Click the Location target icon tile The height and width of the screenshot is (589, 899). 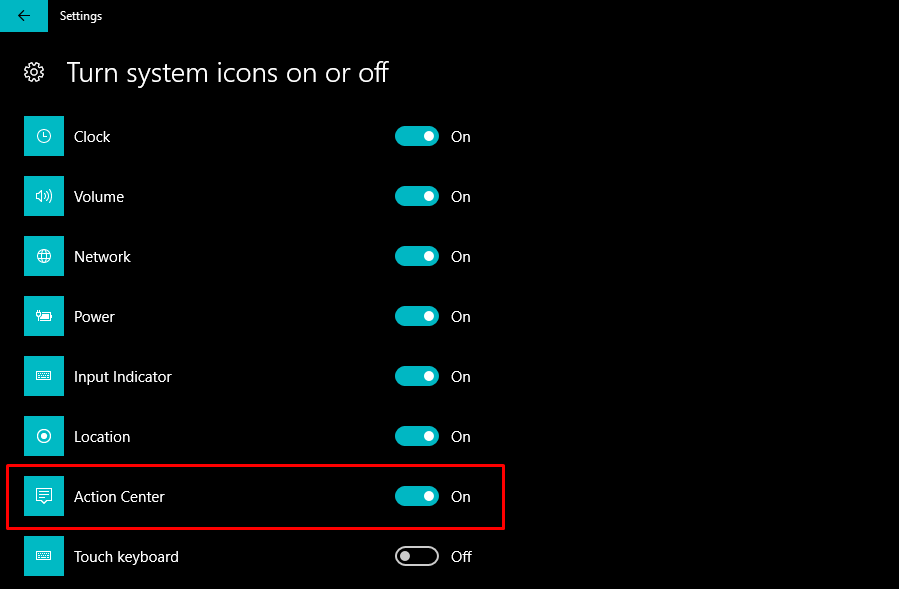[x=44, y=437]
